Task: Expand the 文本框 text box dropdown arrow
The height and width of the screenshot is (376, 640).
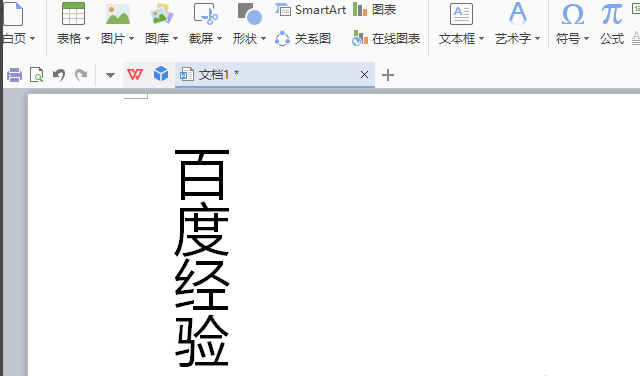Action: pyautogui.click(x=482, y=39)
